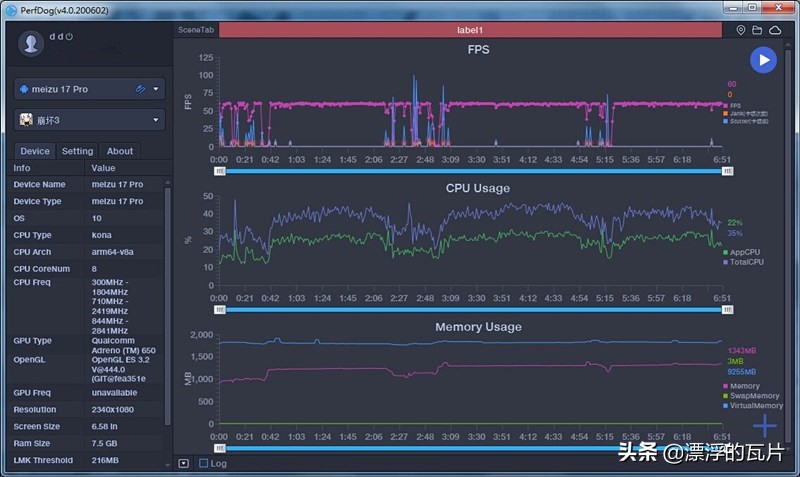Switch to the Setting tab

[78, 151]
